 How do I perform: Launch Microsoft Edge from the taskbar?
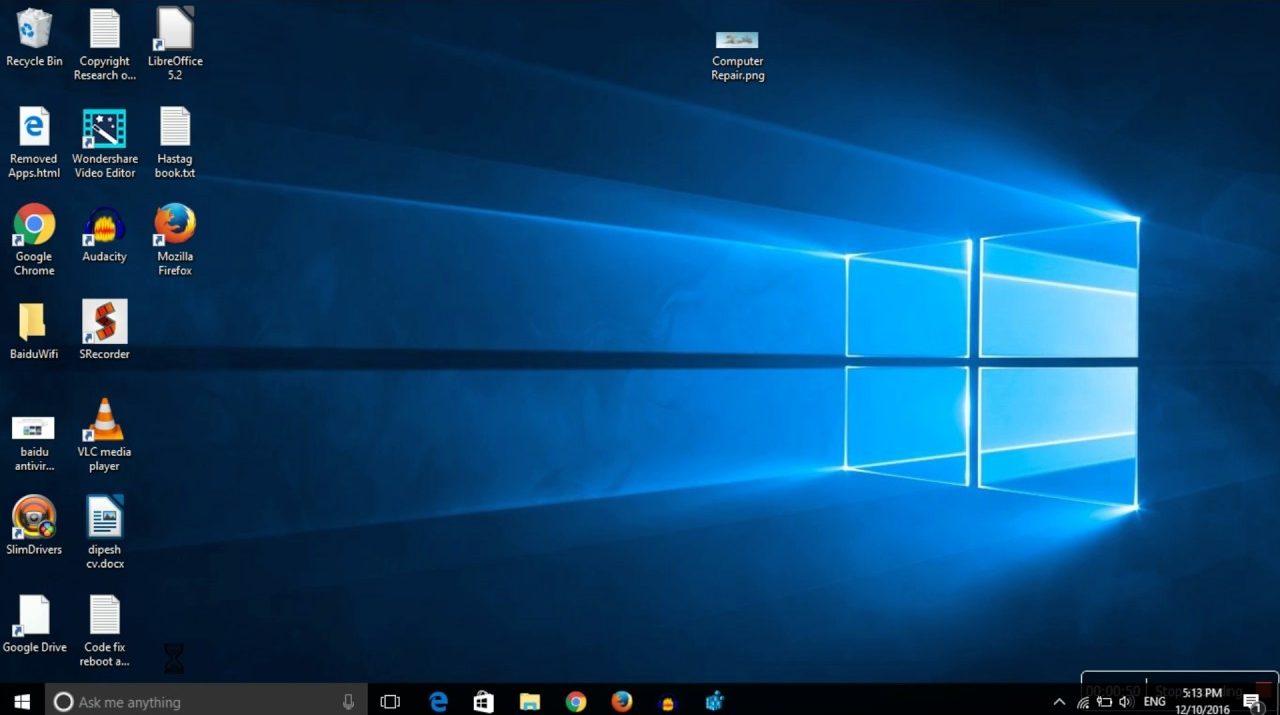pos(438,702)
